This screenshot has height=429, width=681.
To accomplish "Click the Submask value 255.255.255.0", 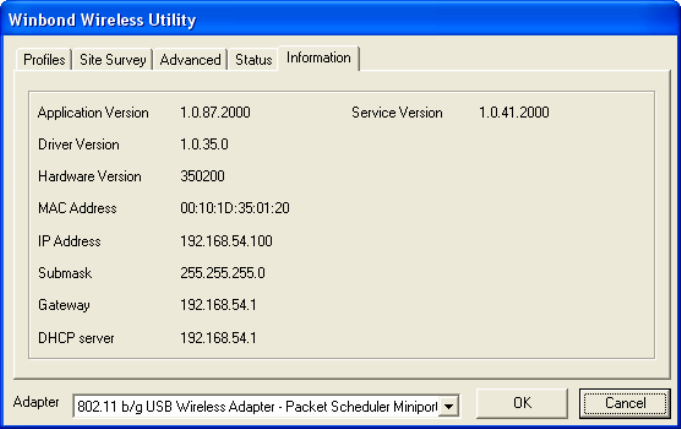I will coord(222,273).
